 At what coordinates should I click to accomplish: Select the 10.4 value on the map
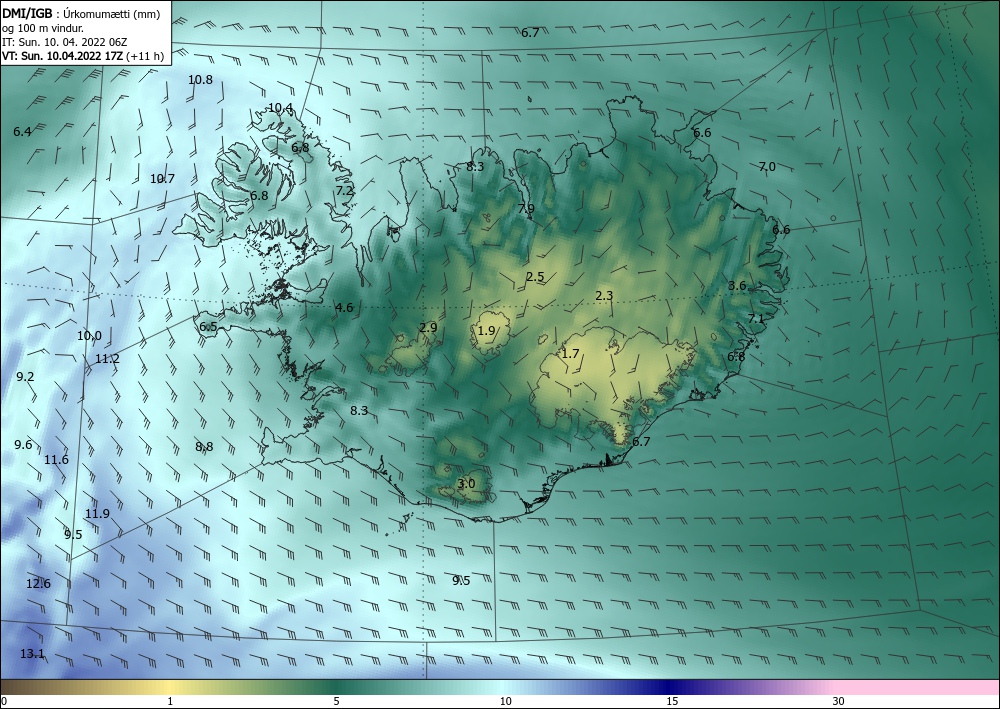pos(280,107)
